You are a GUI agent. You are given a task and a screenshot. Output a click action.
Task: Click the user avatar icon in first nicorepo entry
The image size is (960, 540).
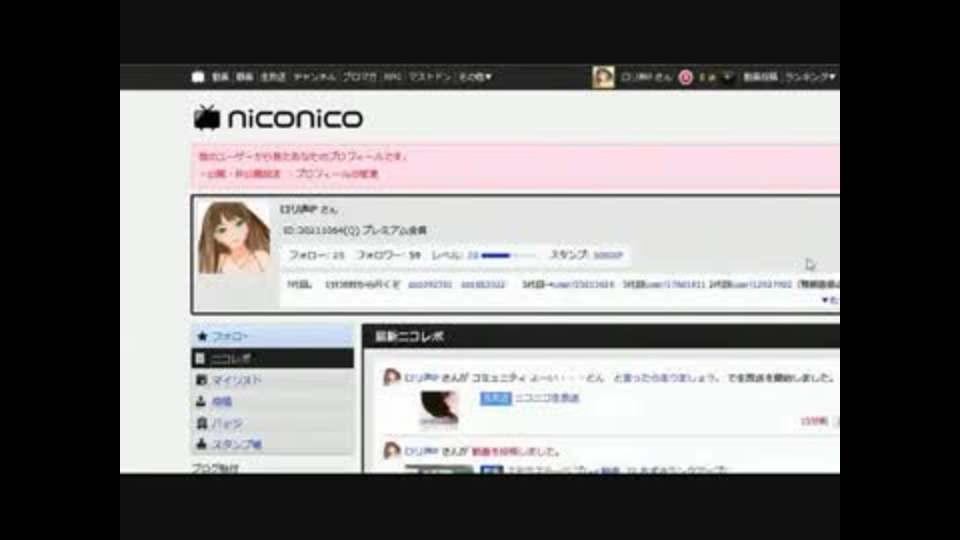(x=391, y=377)
